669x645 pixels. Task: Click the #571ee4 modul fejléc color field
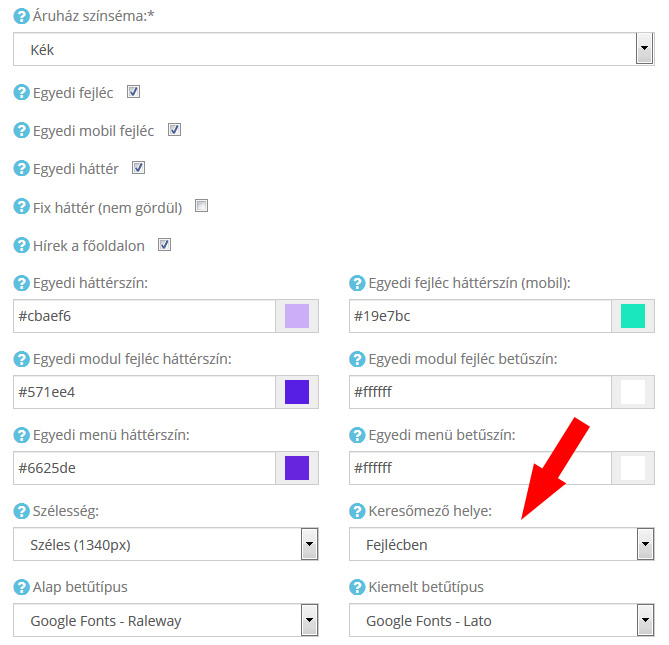tap(145, 392)
